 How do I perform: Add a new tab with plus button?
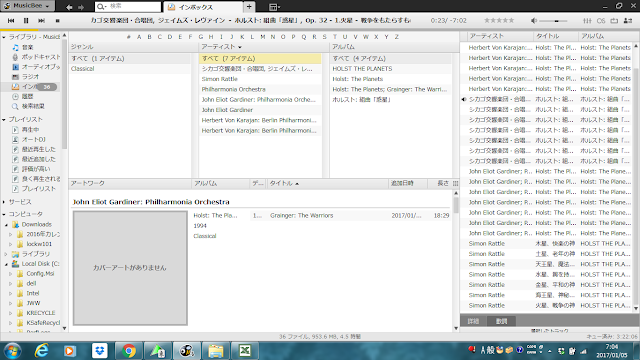tap(249, 7)
